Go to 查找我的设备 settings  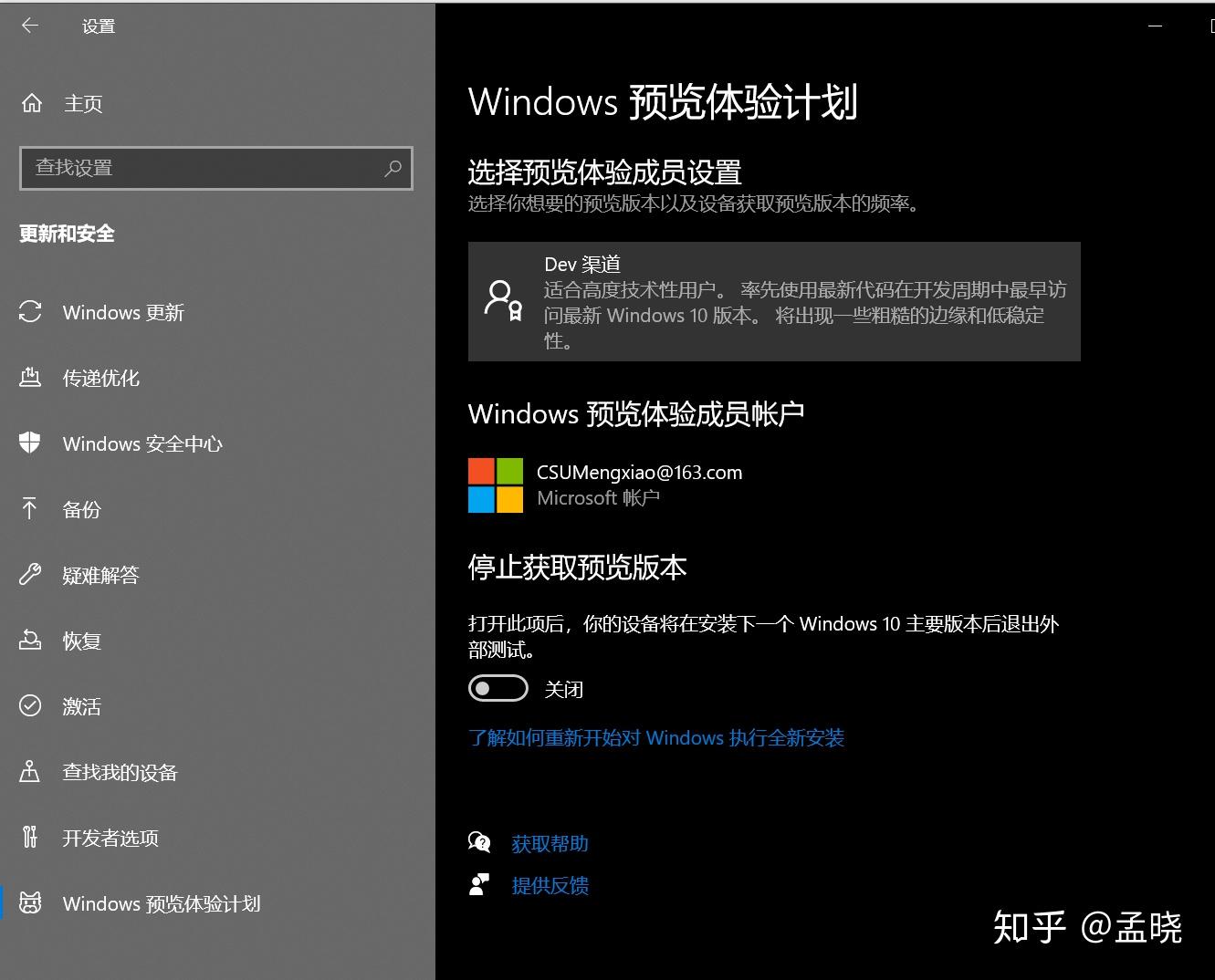click(120, 772)
